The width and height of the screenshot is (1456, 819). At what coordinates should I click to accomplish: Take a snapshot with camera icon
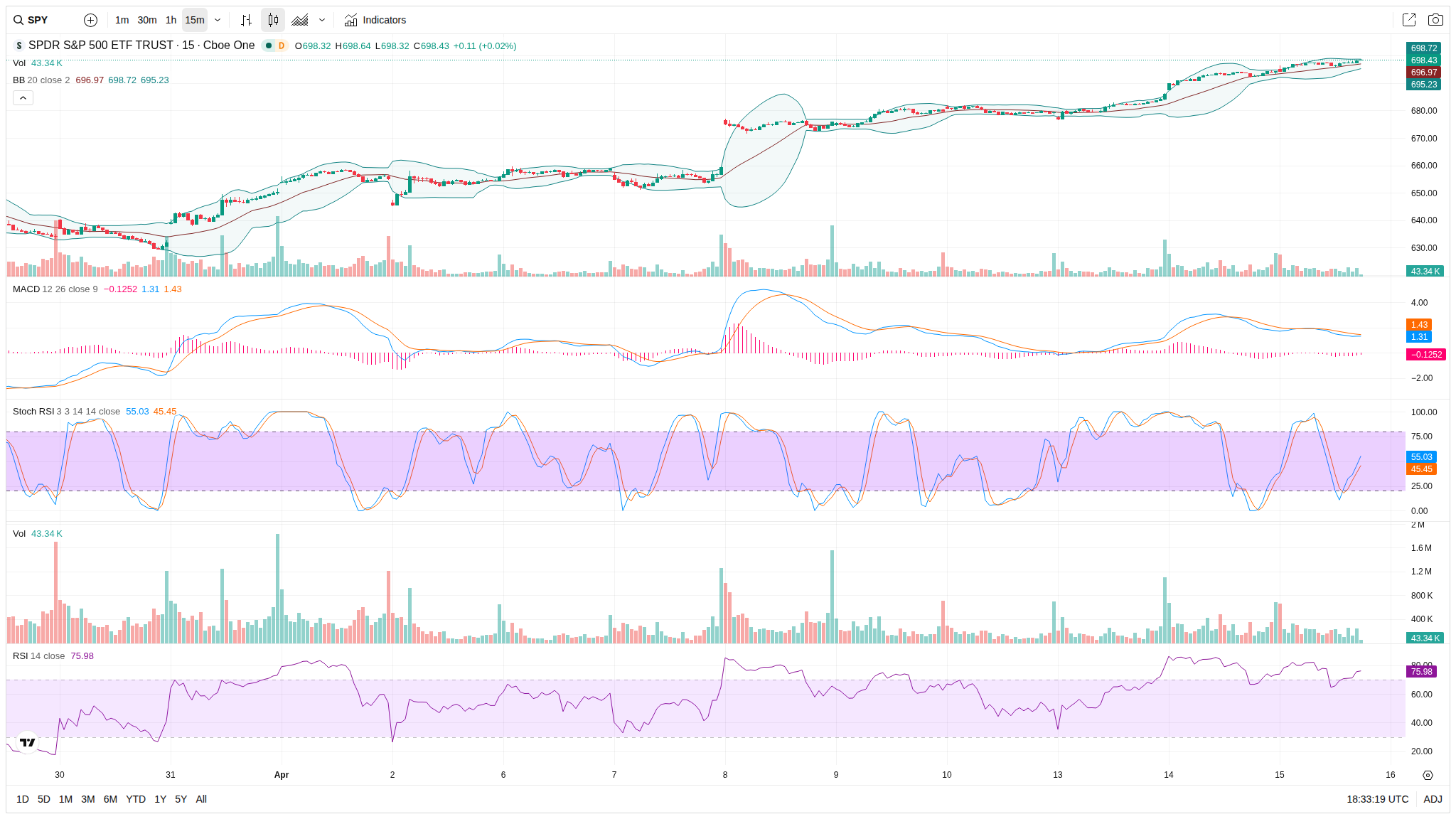pos(1435,20)
